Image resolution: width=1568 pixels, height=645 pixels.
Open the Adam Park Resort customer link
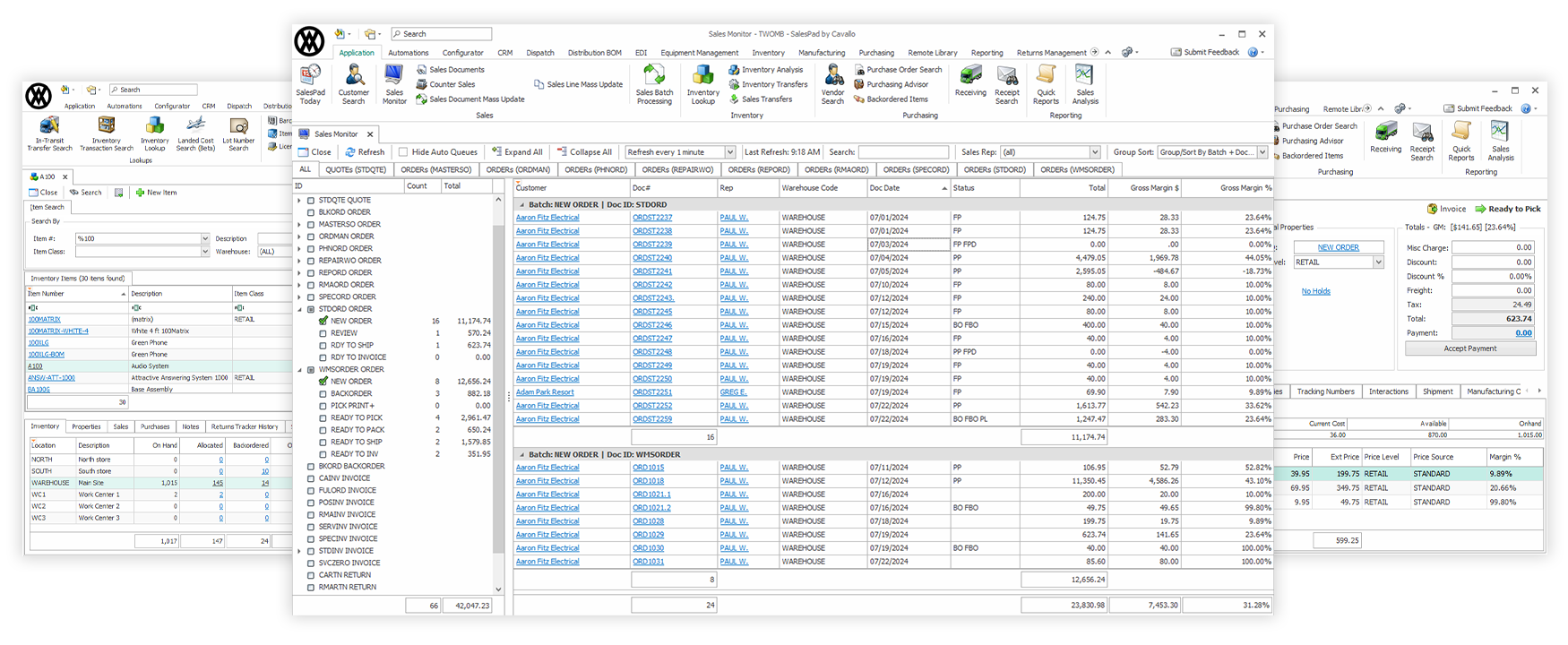545,392
